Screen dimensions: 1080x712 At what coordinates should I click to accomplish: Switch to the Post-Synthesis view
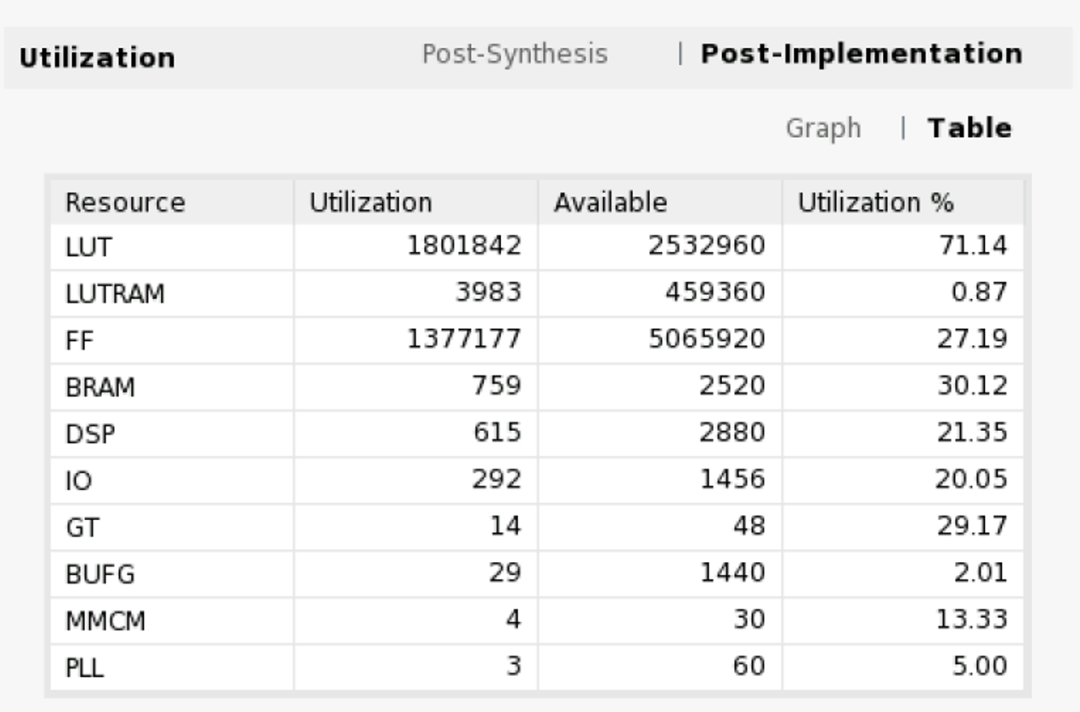coord(514,54)
